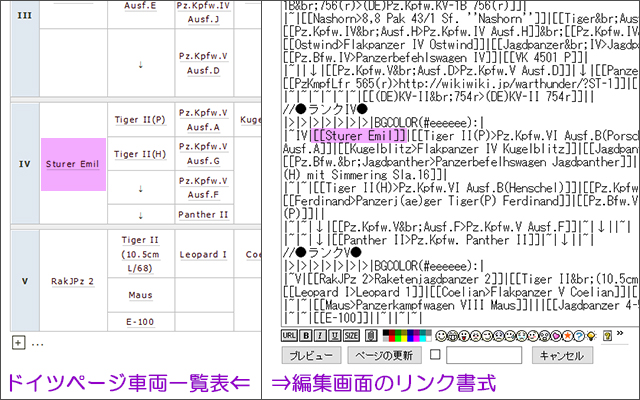Insert the big grin emoticon

452,336
